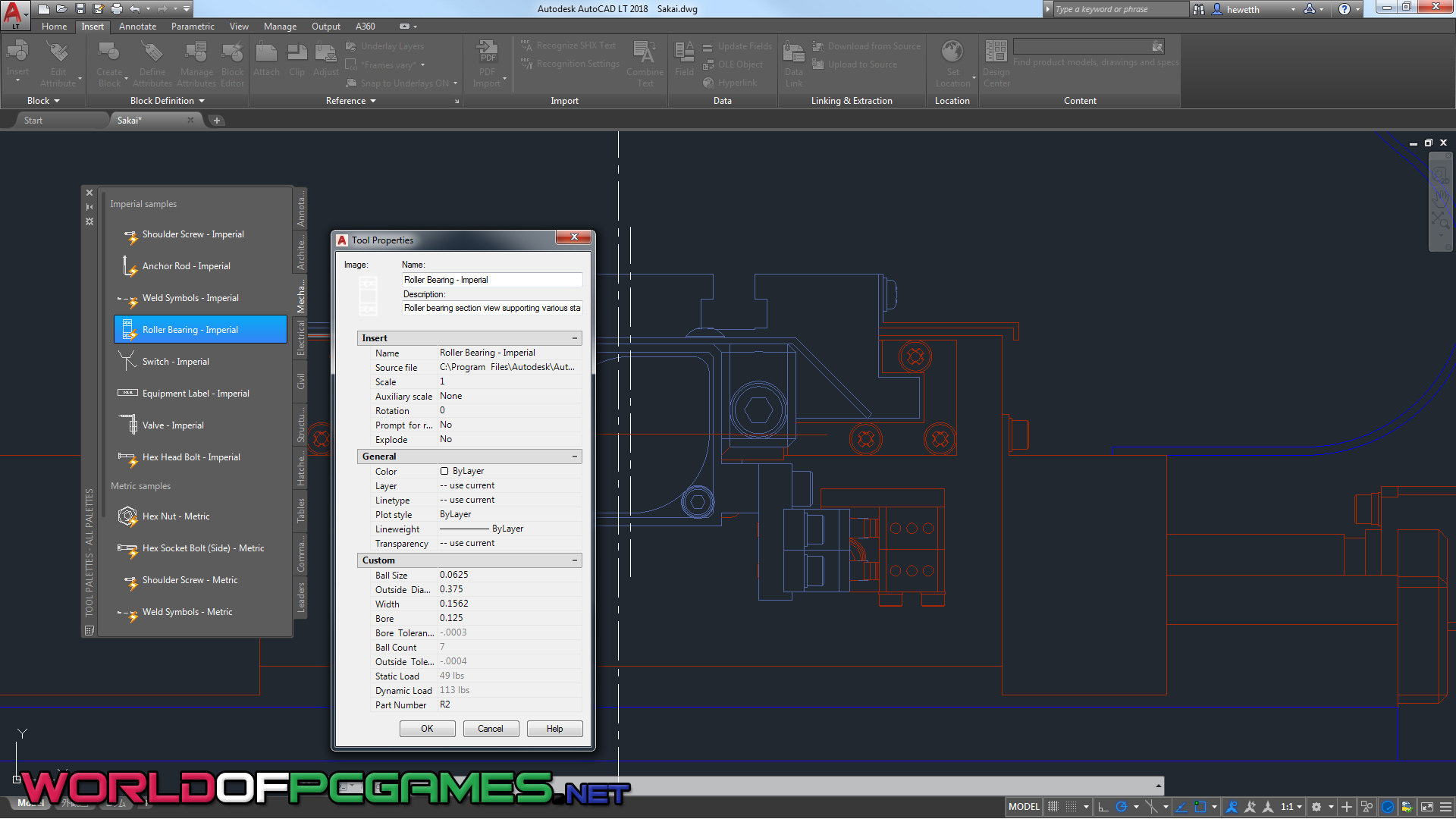Screen dimensions: 1456x819
Task: Select Roller Bearing - Imperial palette tool
Action: point(200,330)
